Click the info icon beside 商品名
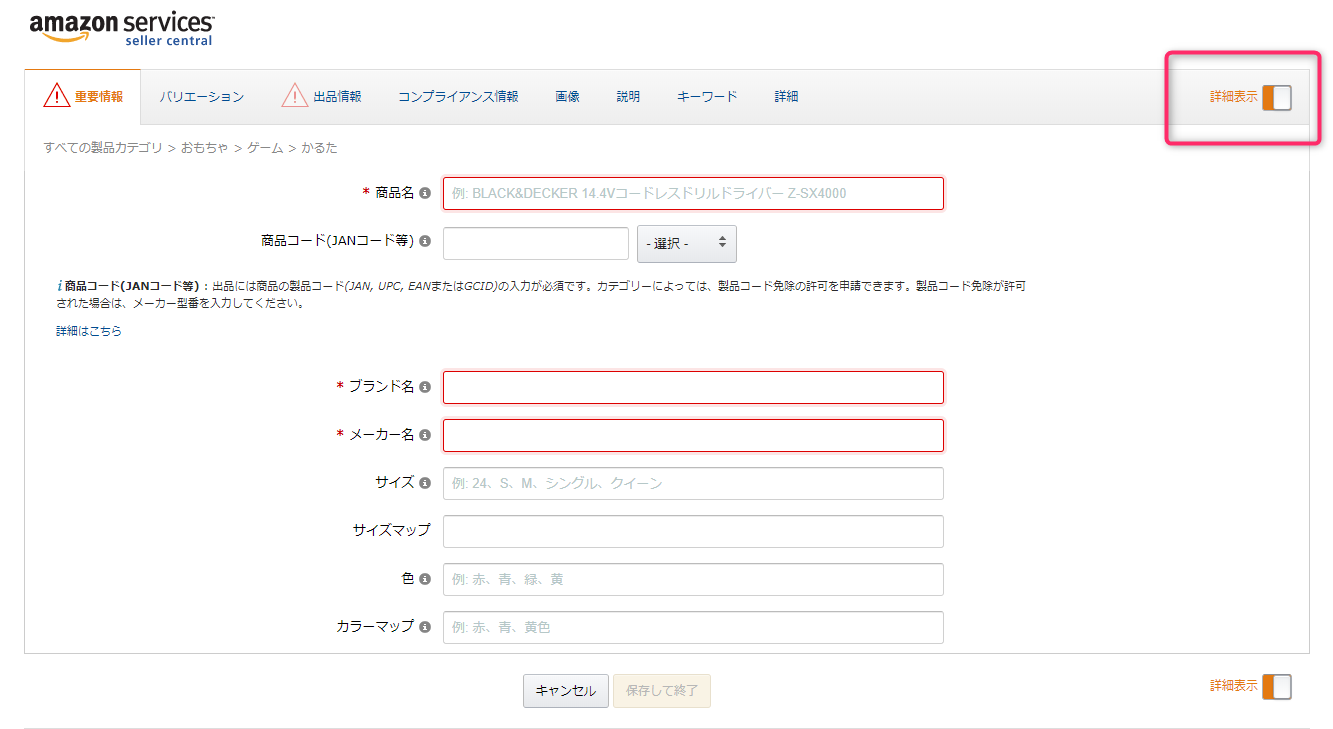Image resolution: width=1333 pixels, height=729 pixels. coord(425,193)
